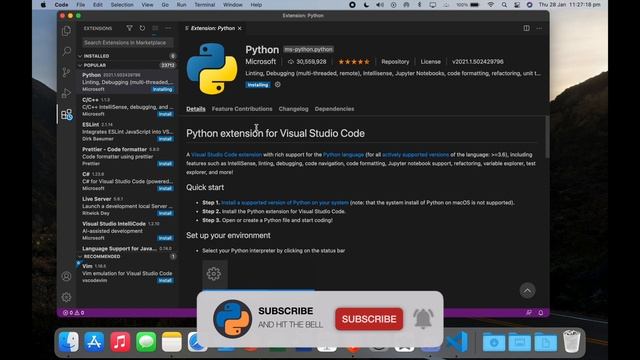Focus Search Extensions in Marketplace field
The width and height of the screenshot is (640, 360).
click(x=128, y=42)
